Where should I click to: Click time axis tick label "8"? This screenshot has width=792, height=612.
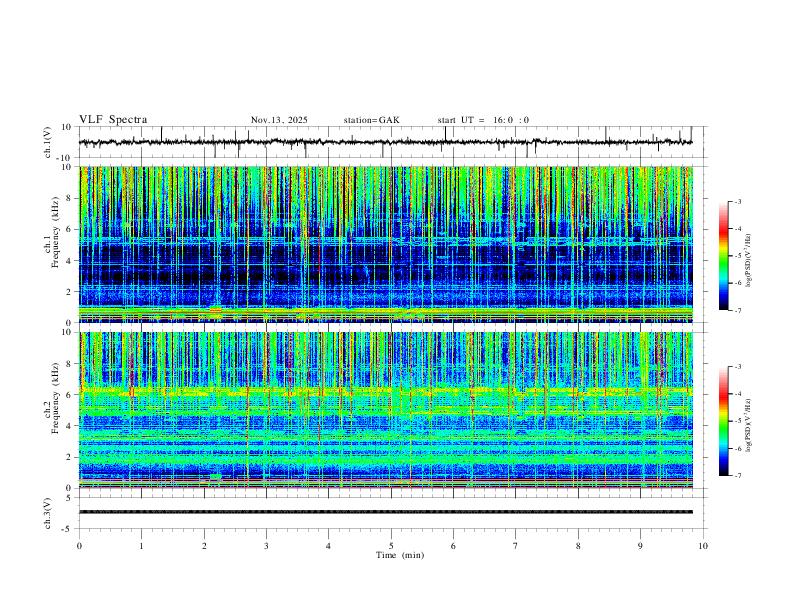578,546
